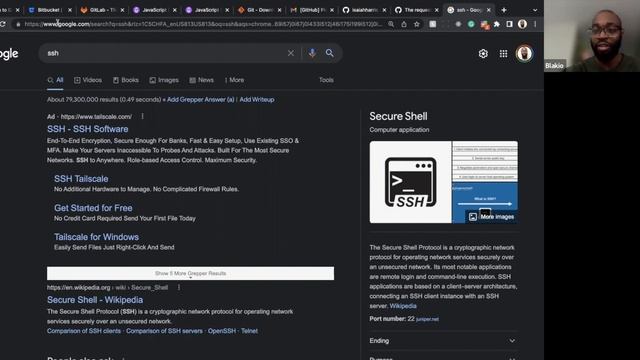Screen dimensions: 640x360
Task: Select the Images search tab
Action: [164, 80]
